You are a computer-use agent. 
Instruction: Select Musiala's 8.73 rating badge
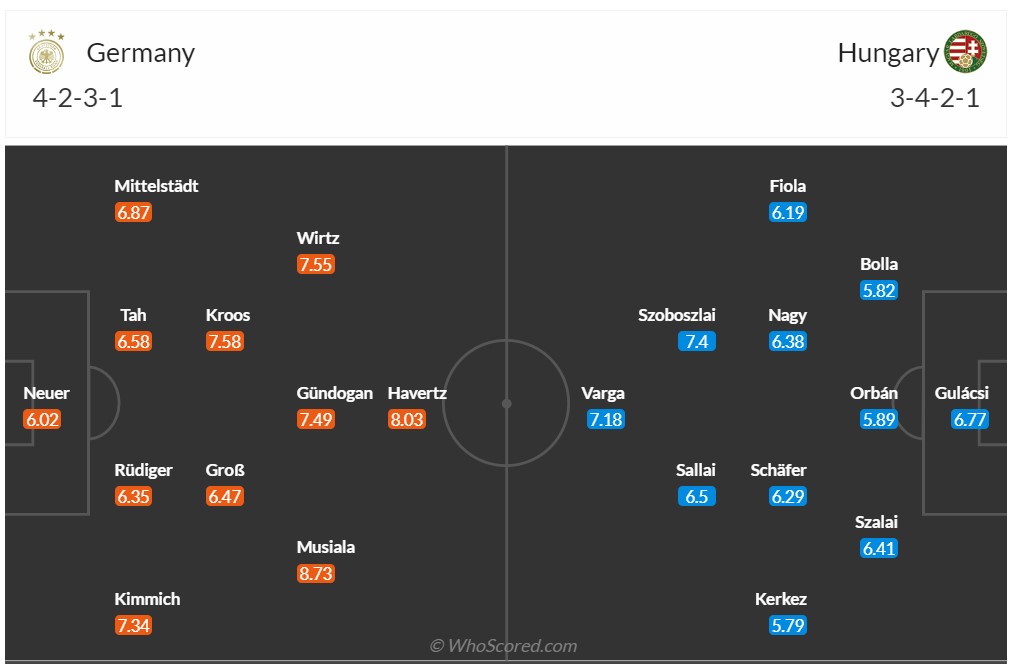click(316, 574)
